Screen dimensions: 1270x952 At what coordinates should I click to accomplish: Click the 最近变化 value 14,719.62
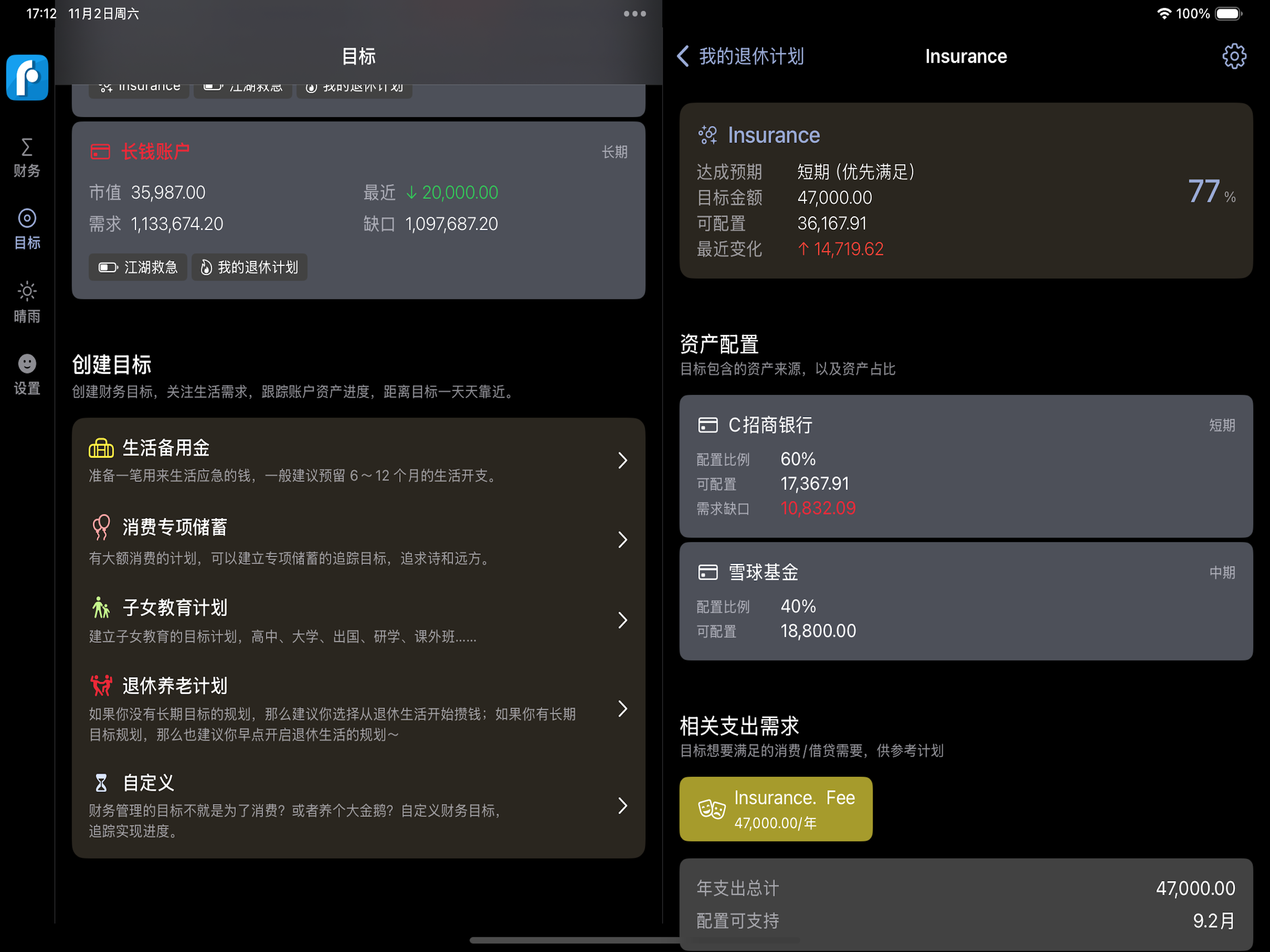(x=840, y=249)
